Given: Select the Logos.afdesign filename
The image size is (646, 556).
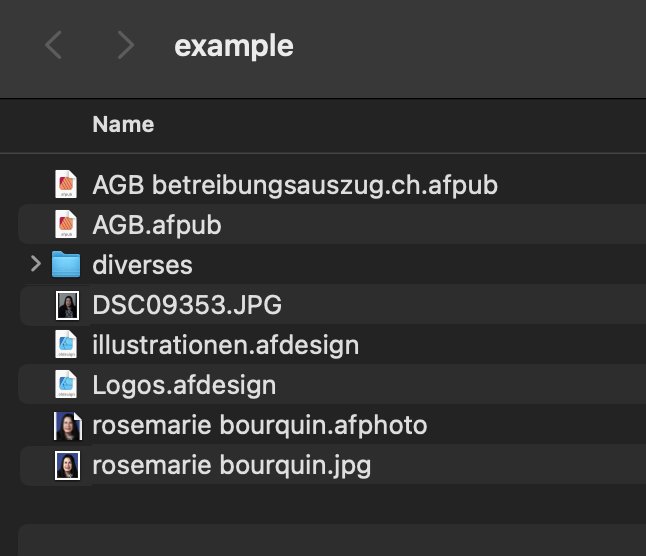Looking at the screenshot, I should click(184, 385).
